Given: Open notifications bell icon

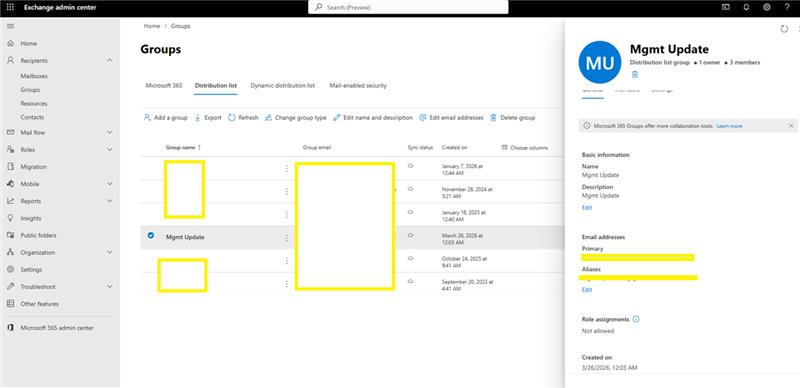Looking at the screenshot, I should (746, 7).
